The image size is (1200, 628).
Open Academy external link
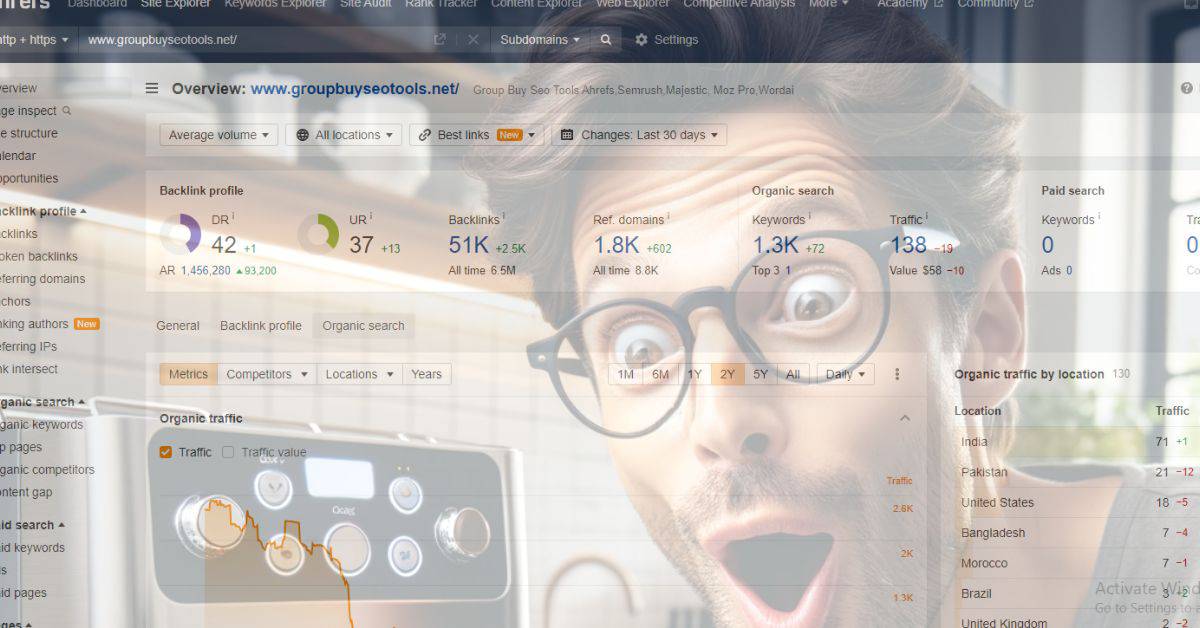tap(909, 4)
